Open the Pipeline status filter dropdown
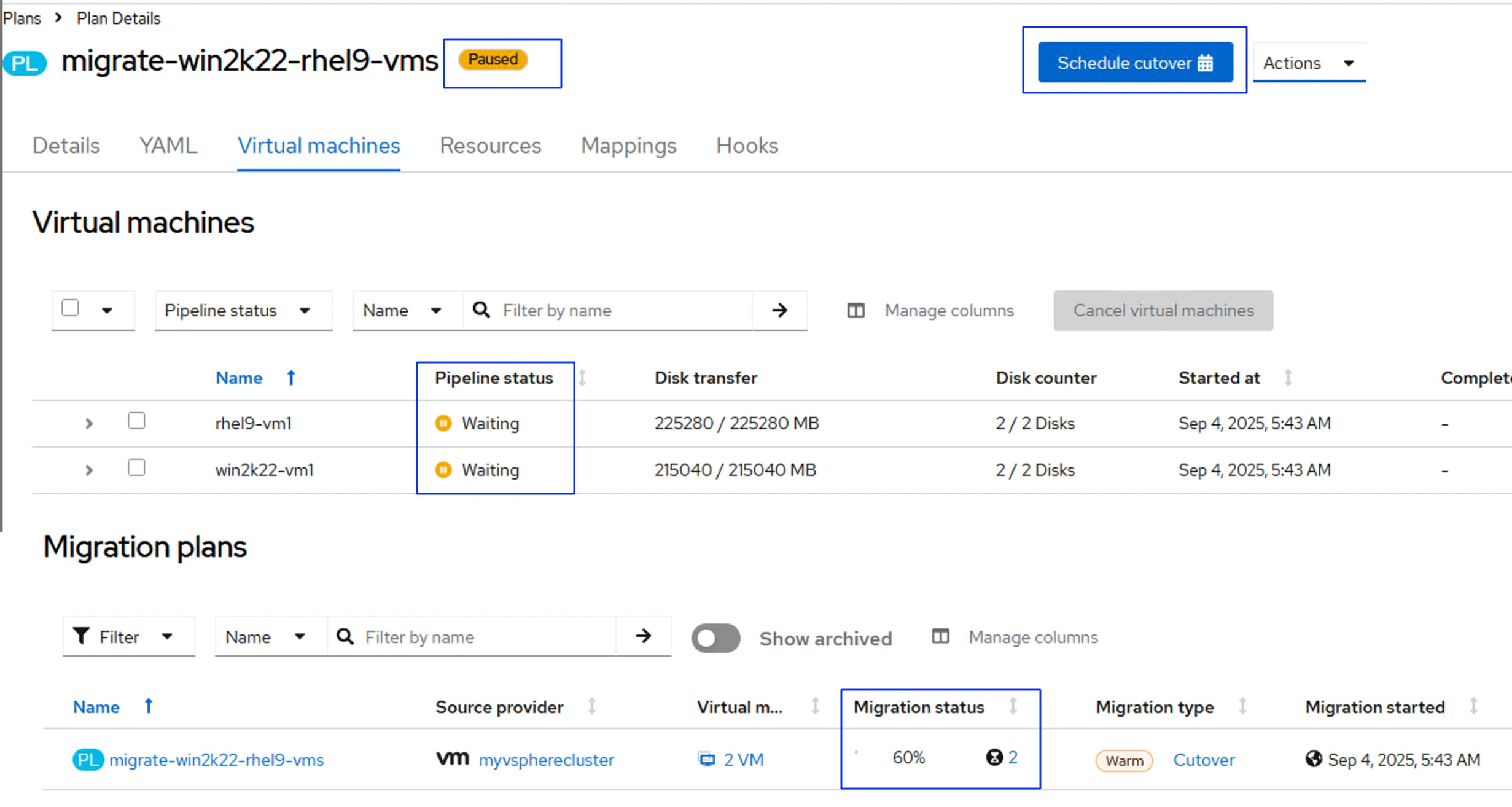This screenshot has width=1512, height=807. pos(243,311)
